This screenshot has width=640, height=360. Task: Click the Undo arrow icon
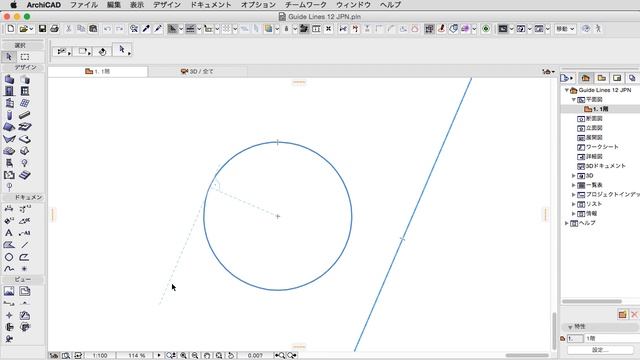click(107, 29)
